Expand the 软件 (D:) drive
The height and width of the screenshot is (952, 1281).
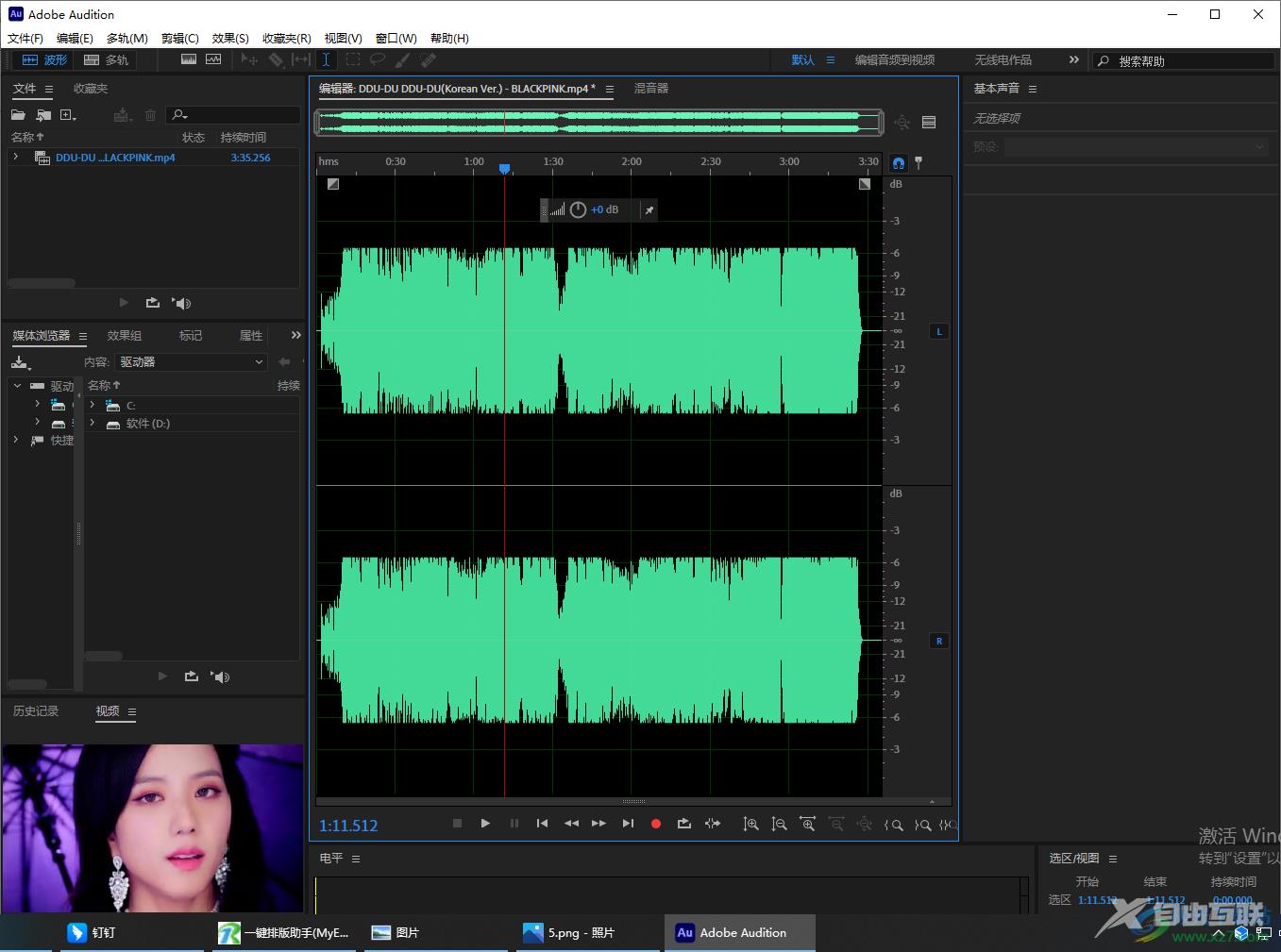click(93, 424)
